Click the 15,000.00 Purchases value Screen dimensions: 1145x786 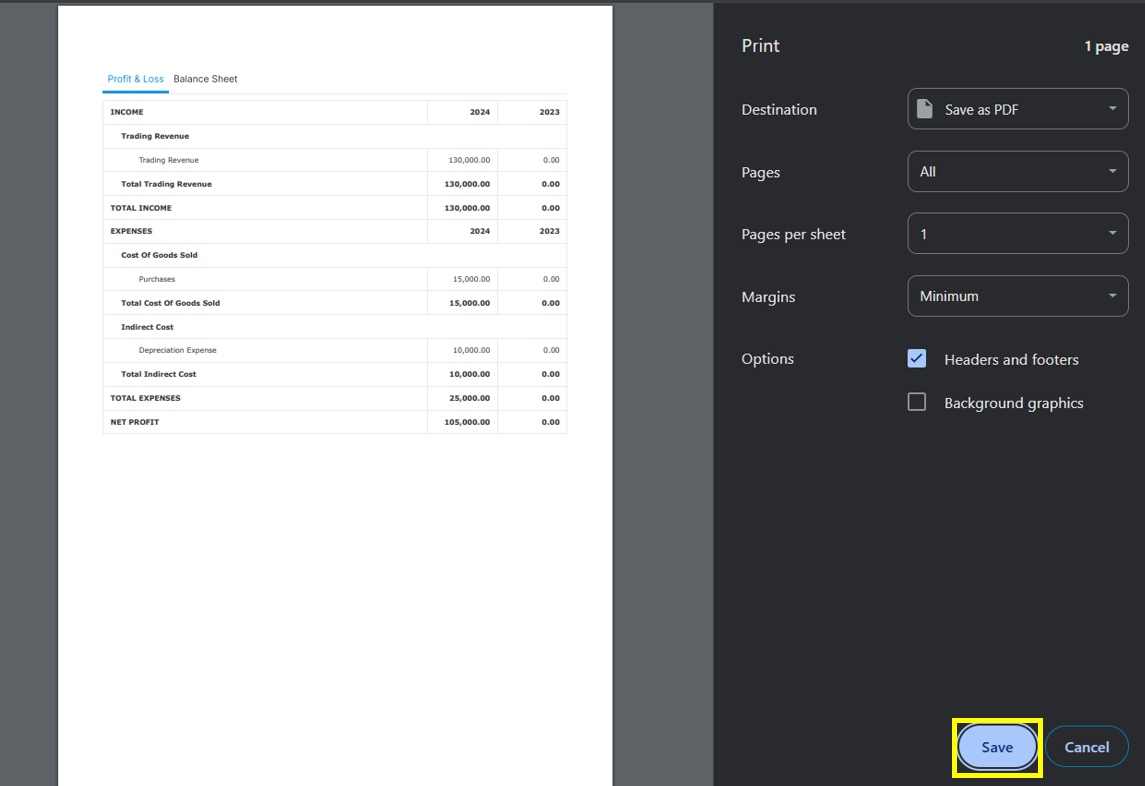471,279
